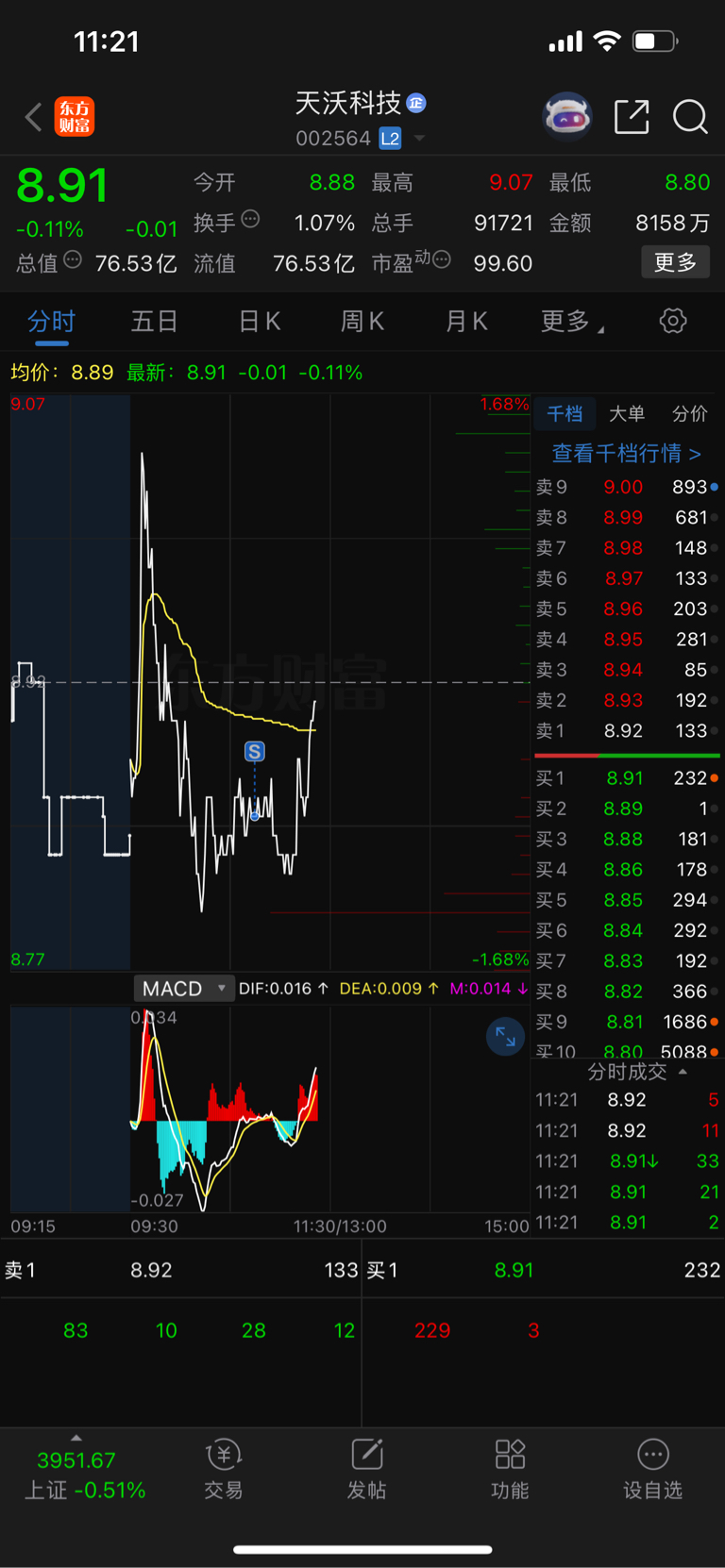Tap the MACD histogram sub-chart
725x1568 pixels.
click(x=270, y=1109)
